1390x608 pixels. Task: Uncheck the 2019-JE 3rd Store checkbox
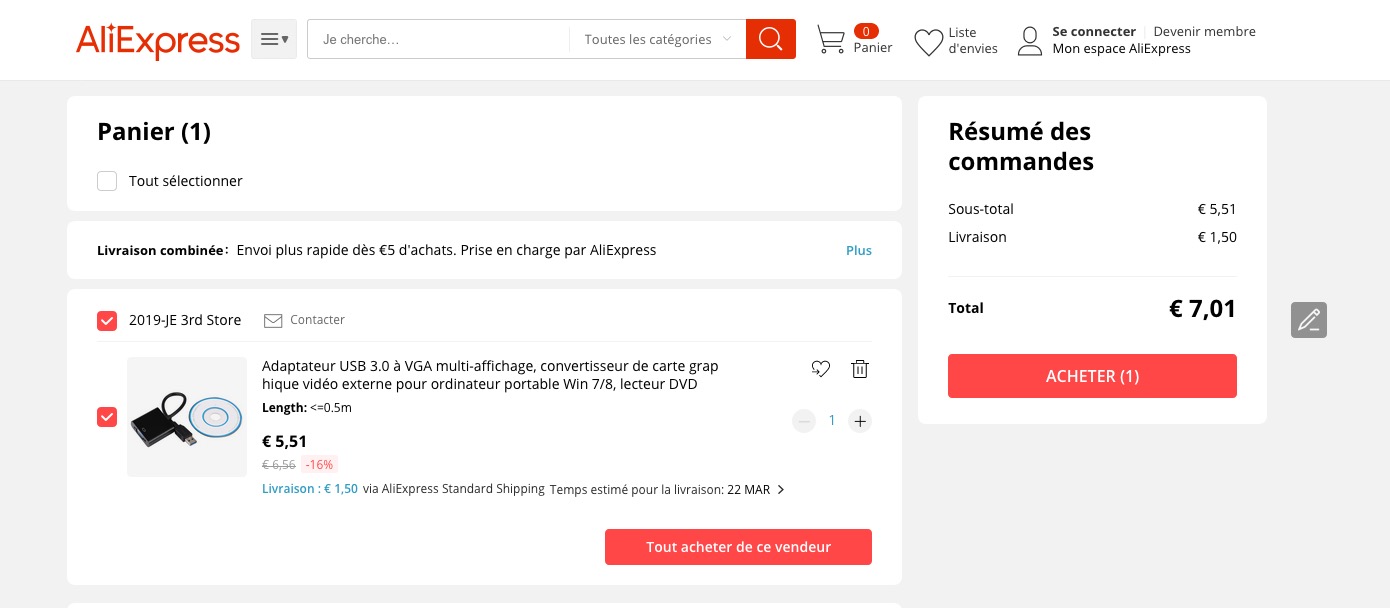click(x=107, y=320)
